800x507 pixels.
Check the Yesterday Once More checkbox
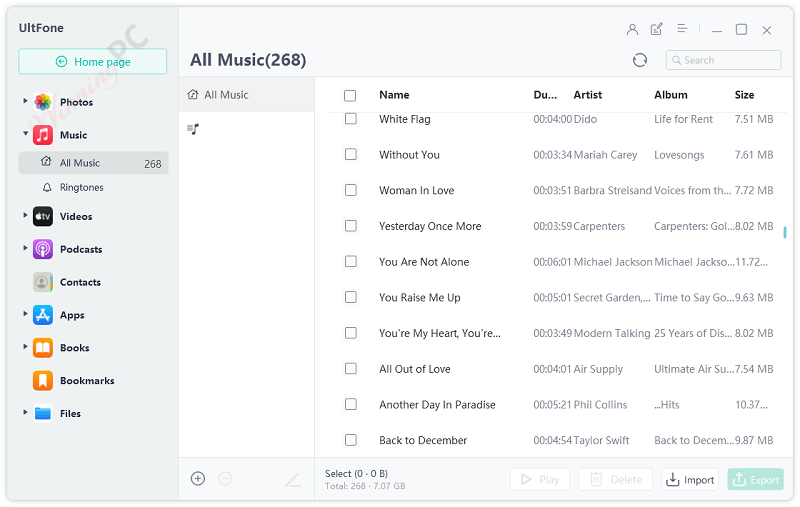[x=351, y=226]
